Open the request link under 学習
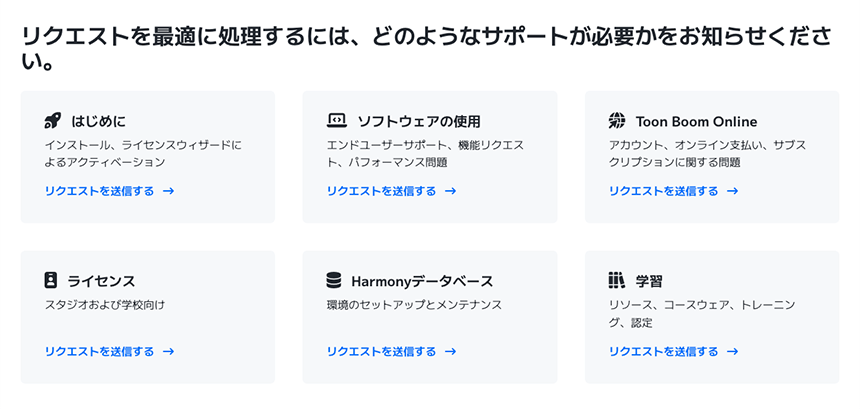 [x=663, y=351]
